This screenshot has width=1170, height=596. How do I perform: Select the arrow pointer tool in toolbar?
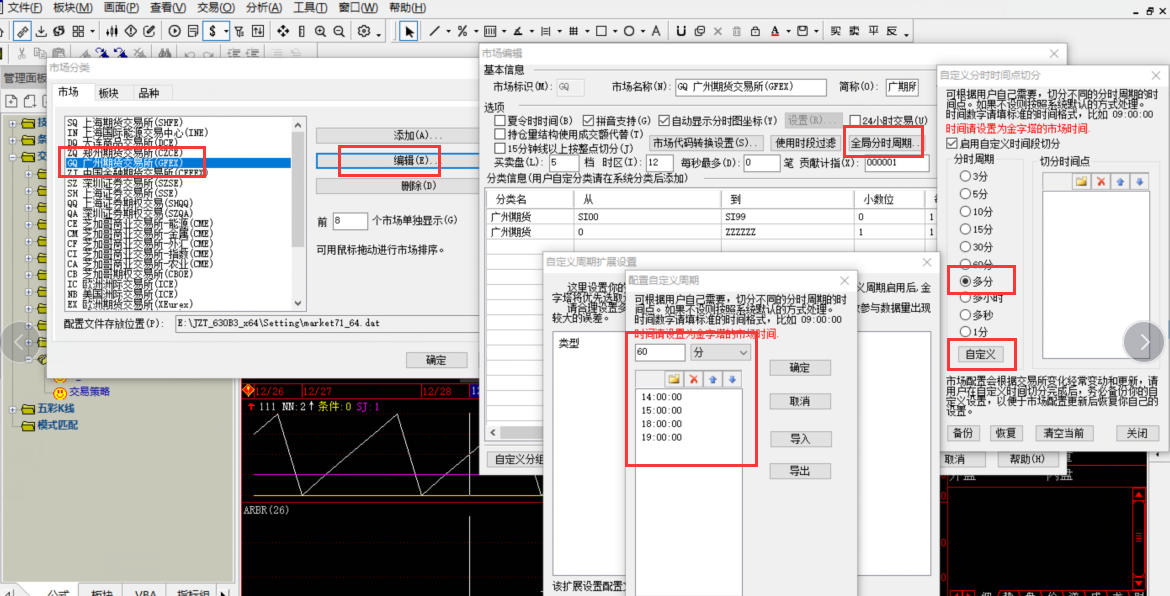(409, 32)
